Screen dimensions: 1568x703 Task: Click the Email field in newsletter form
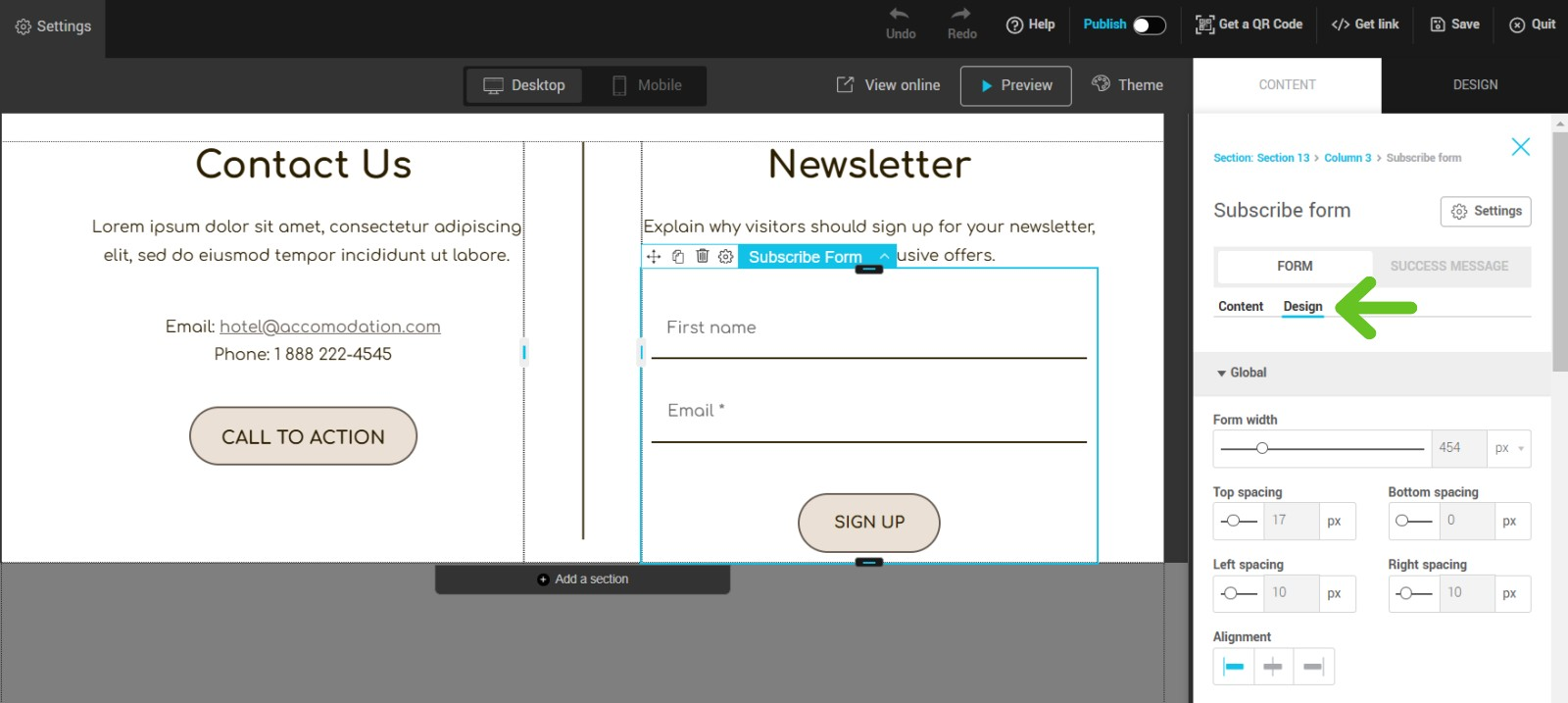point(868,412)
